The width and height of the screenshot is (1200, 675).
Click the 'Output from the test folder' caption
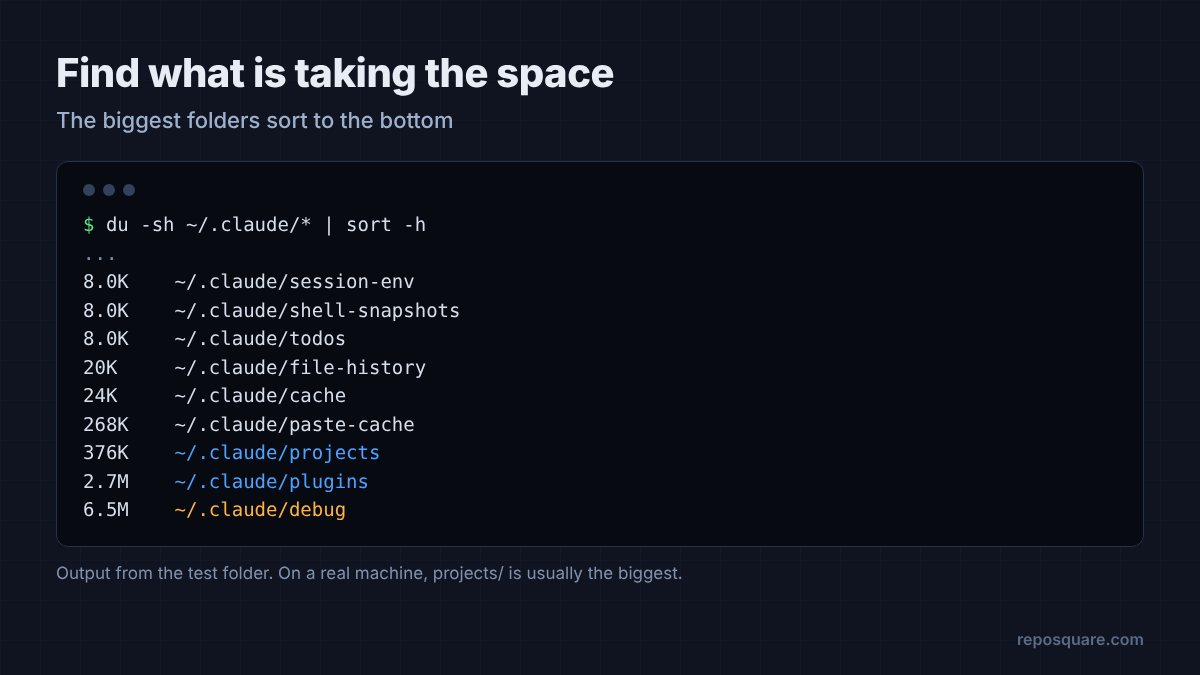369,575
